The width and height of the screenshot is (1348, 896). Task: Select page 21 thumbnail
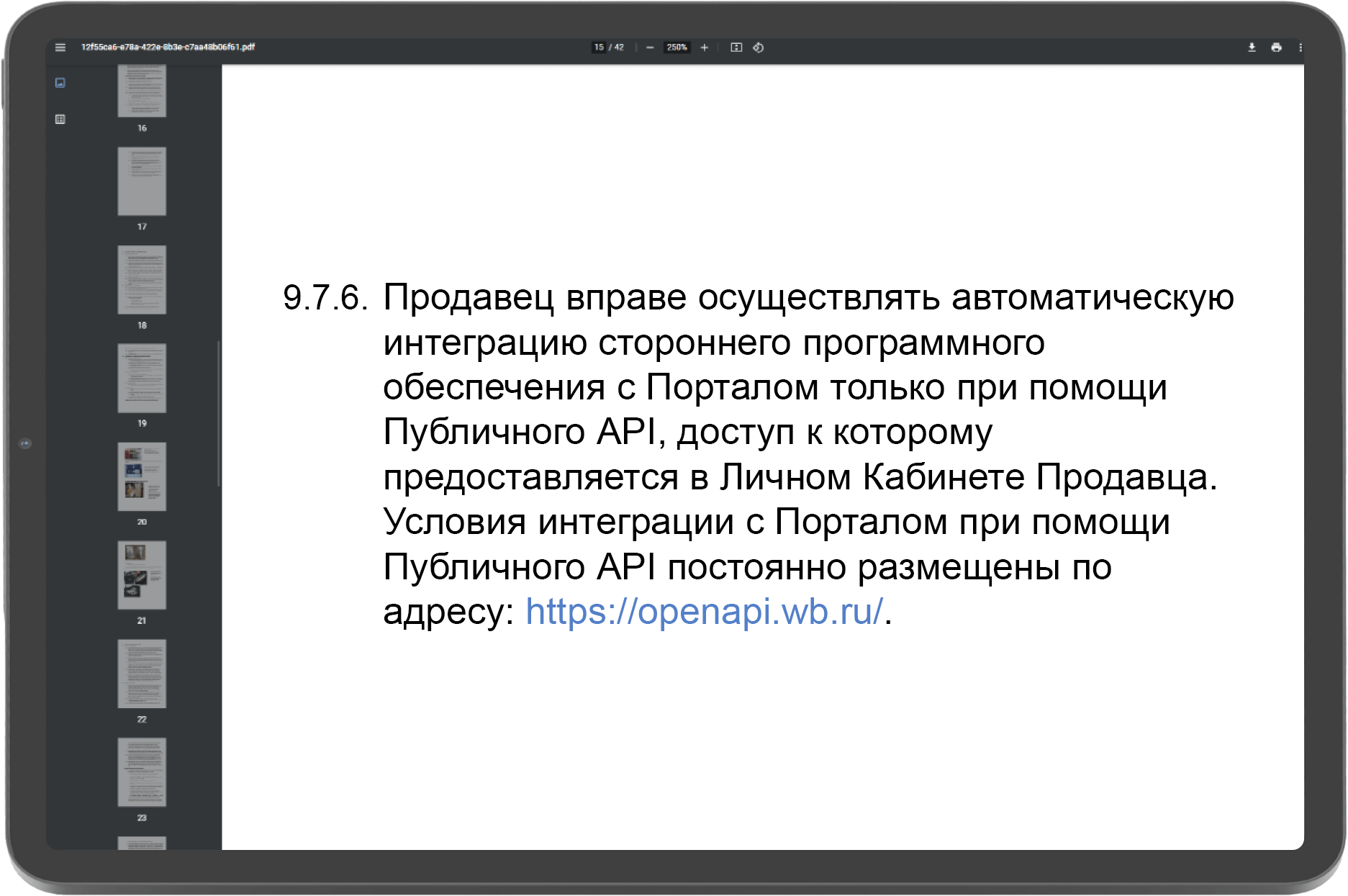click(142, 575)
